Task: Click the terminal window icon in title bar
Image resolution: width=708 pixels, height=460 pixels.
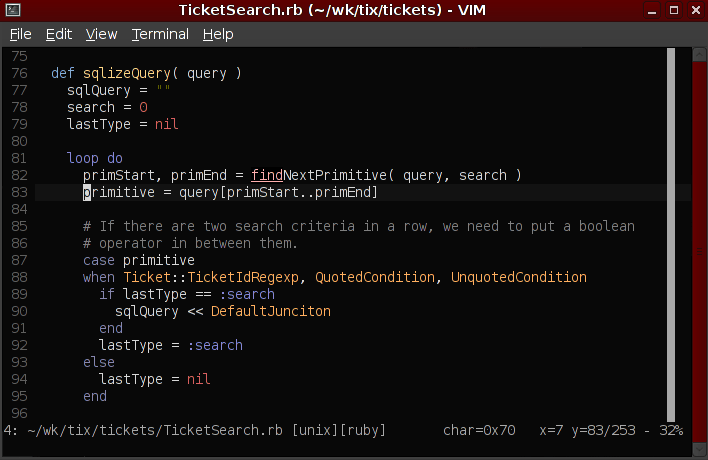Action: click(x=13, y=10)
